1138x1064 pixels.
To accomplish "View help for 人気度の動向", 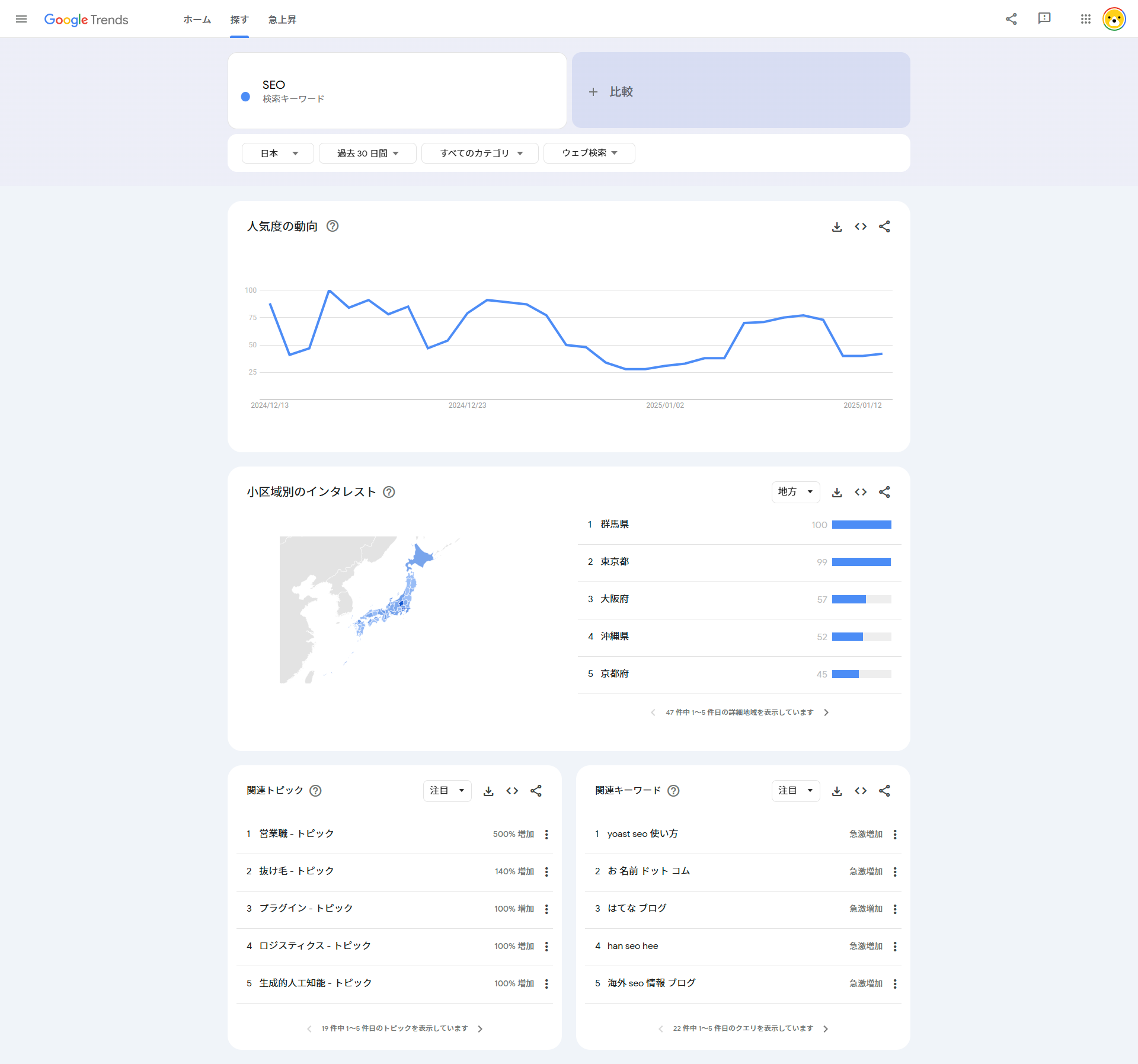I will click(333, 226).
